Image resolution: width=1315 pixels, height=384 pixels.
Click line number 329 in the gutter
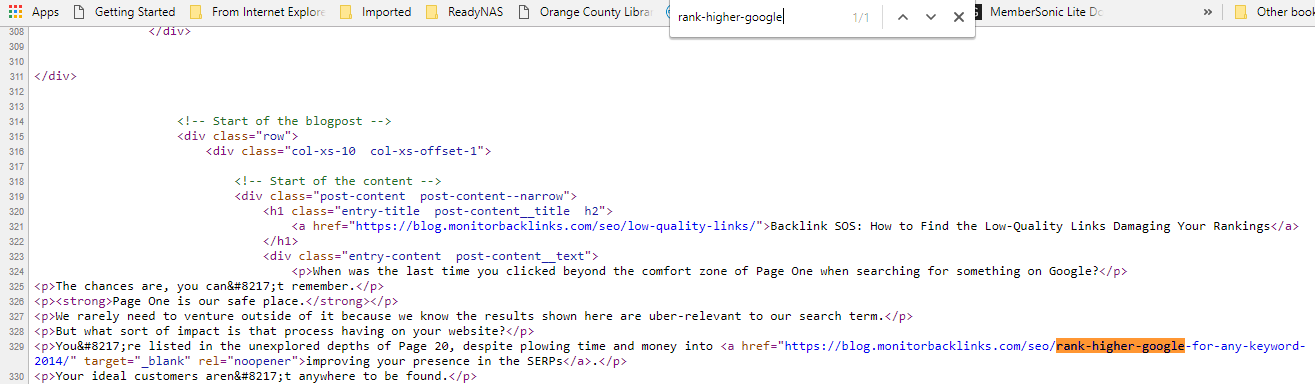pos(14,346)
